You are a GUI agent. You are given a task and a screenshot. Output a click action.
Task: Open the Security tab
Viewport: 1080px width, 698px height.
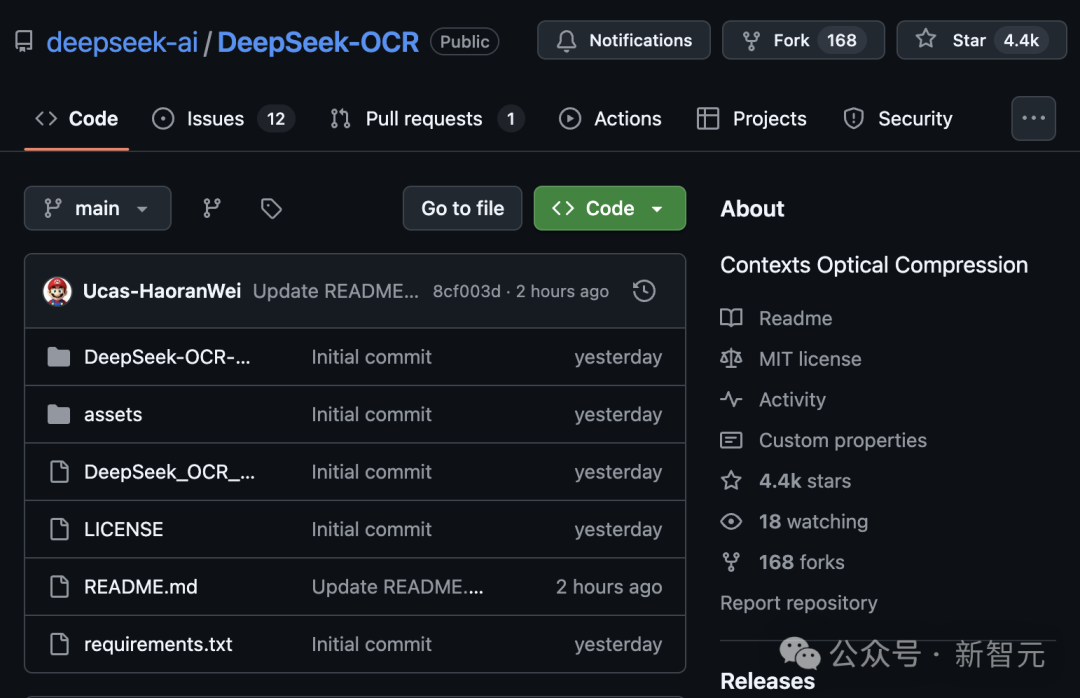pos(897,119)
